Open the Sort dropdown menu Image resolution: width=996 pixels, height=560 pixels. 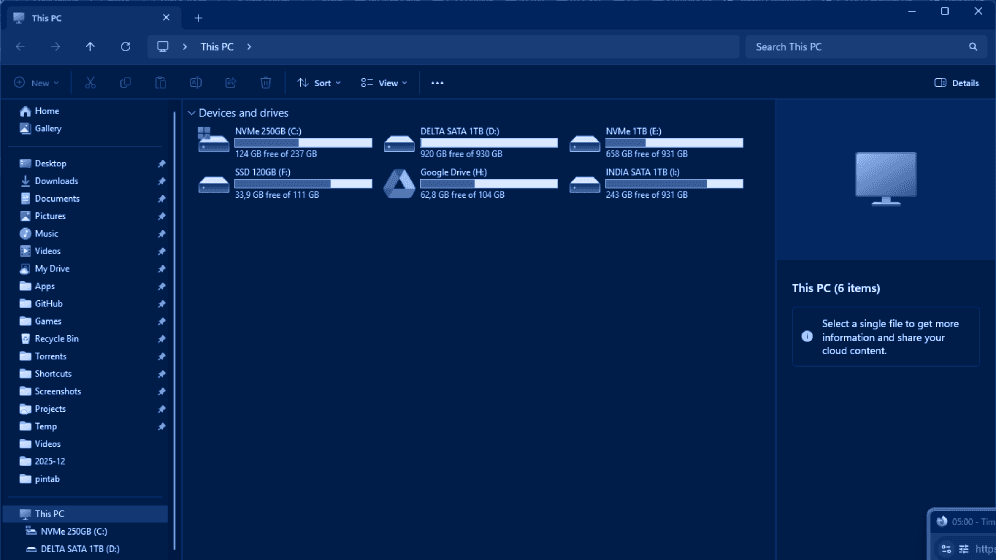(319, 83)
